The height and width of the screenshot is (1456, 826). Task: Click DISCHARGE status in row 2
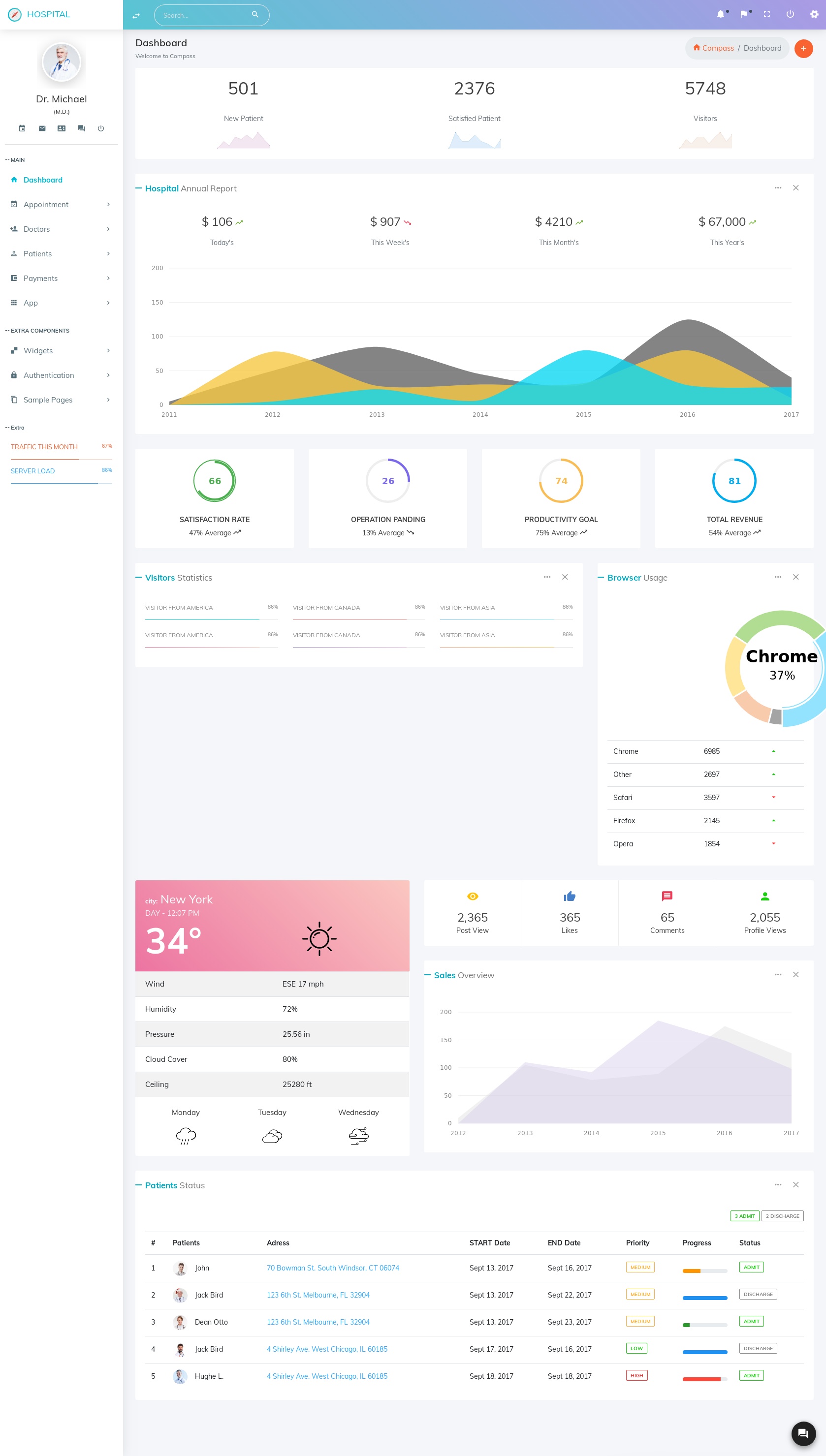[758, 1294]
